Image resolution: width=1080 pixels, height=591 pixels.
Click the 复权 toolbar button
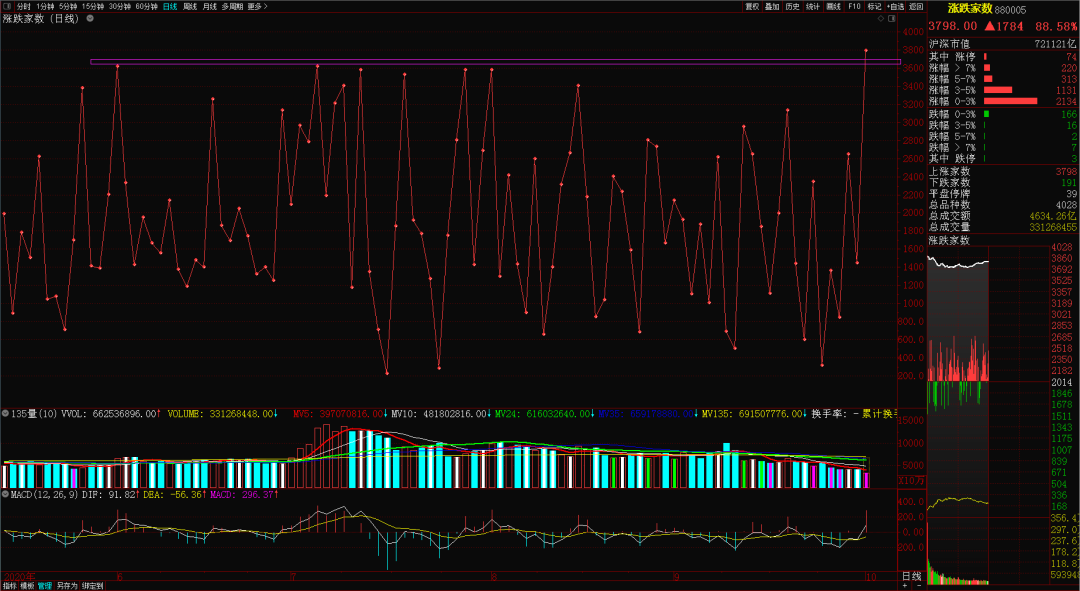(x=751, y=6)
